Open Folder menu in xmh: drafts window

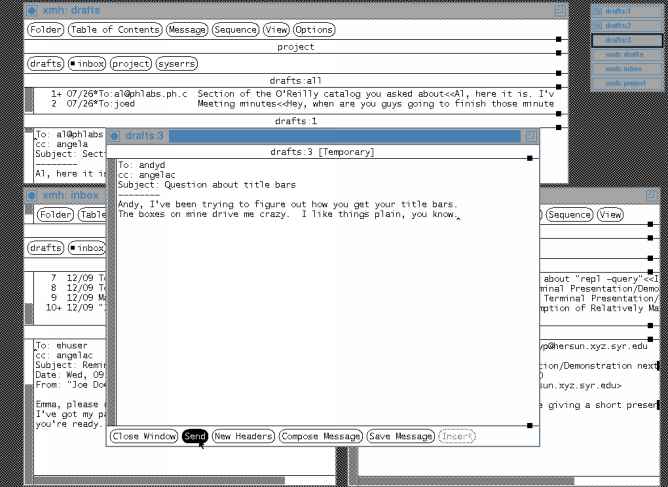(45, 30)
